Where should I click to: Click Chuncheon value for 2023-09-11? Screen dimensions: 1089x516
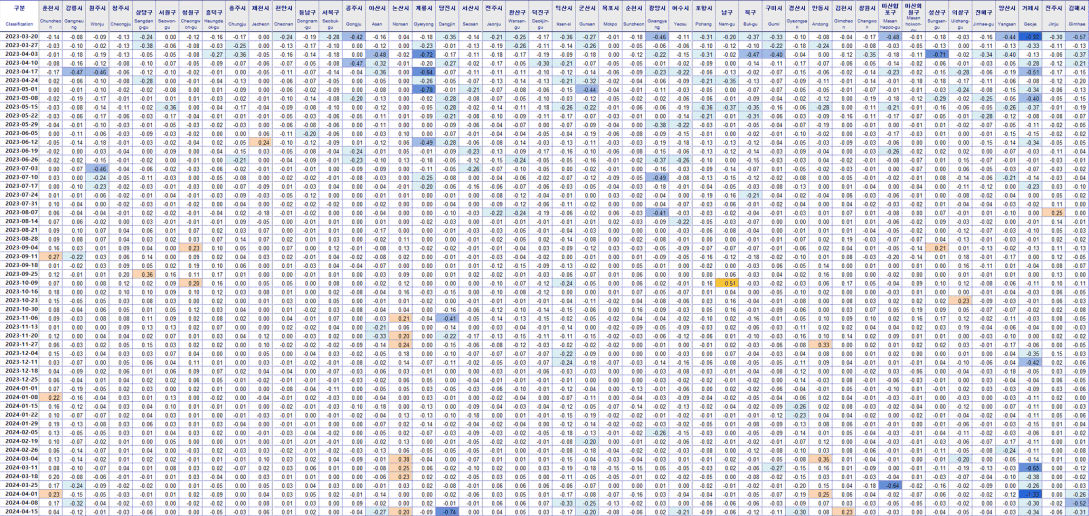[52, 256]
